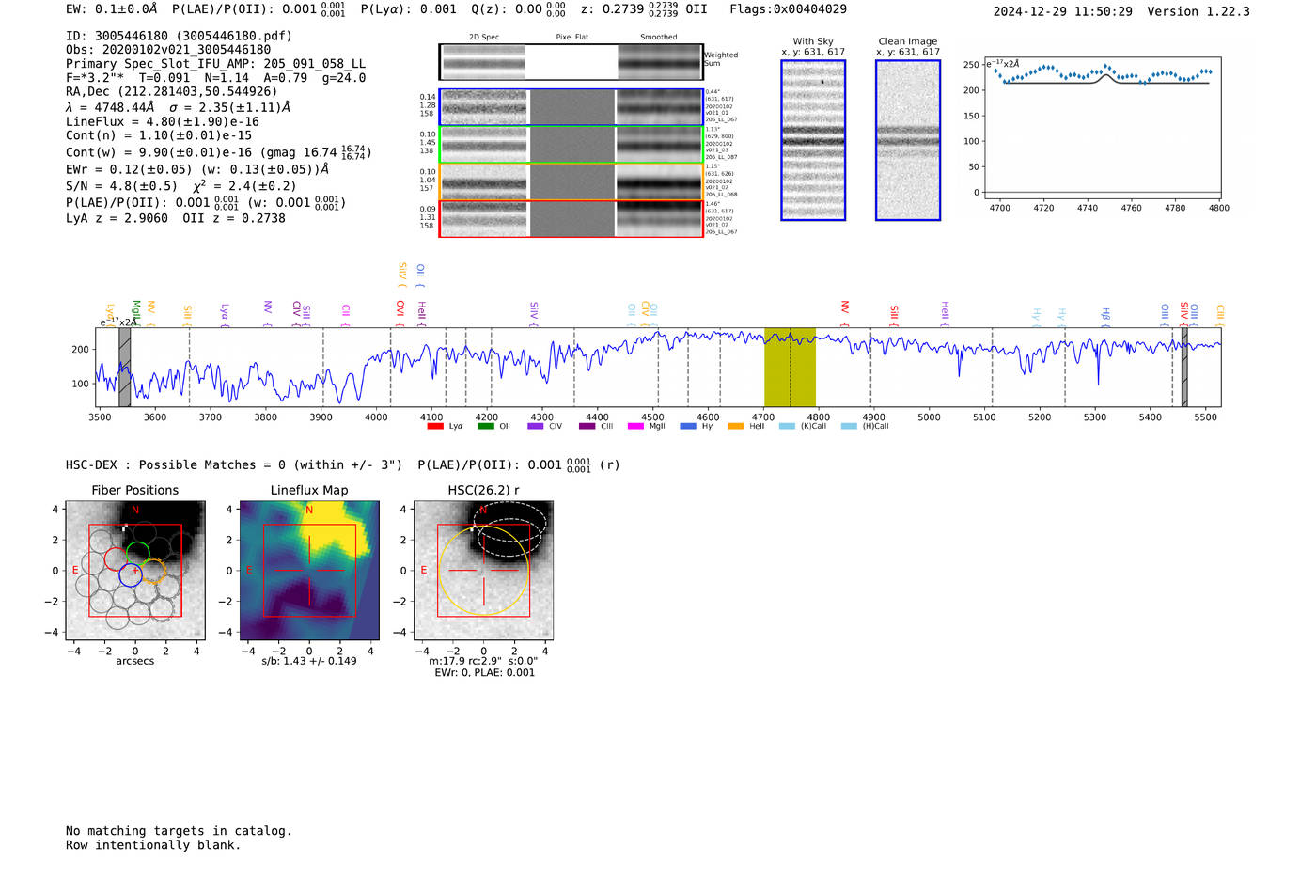This screenshot has height=896, width=1316.
Task: Open the Fiber Positions panel
Action: tap(135, 571)
